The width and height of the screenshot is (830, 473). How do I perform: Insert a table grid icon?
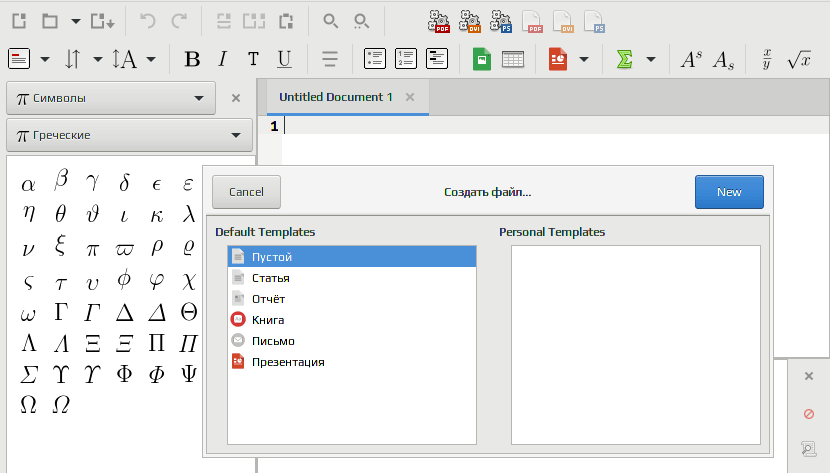(x=512, y=59)
